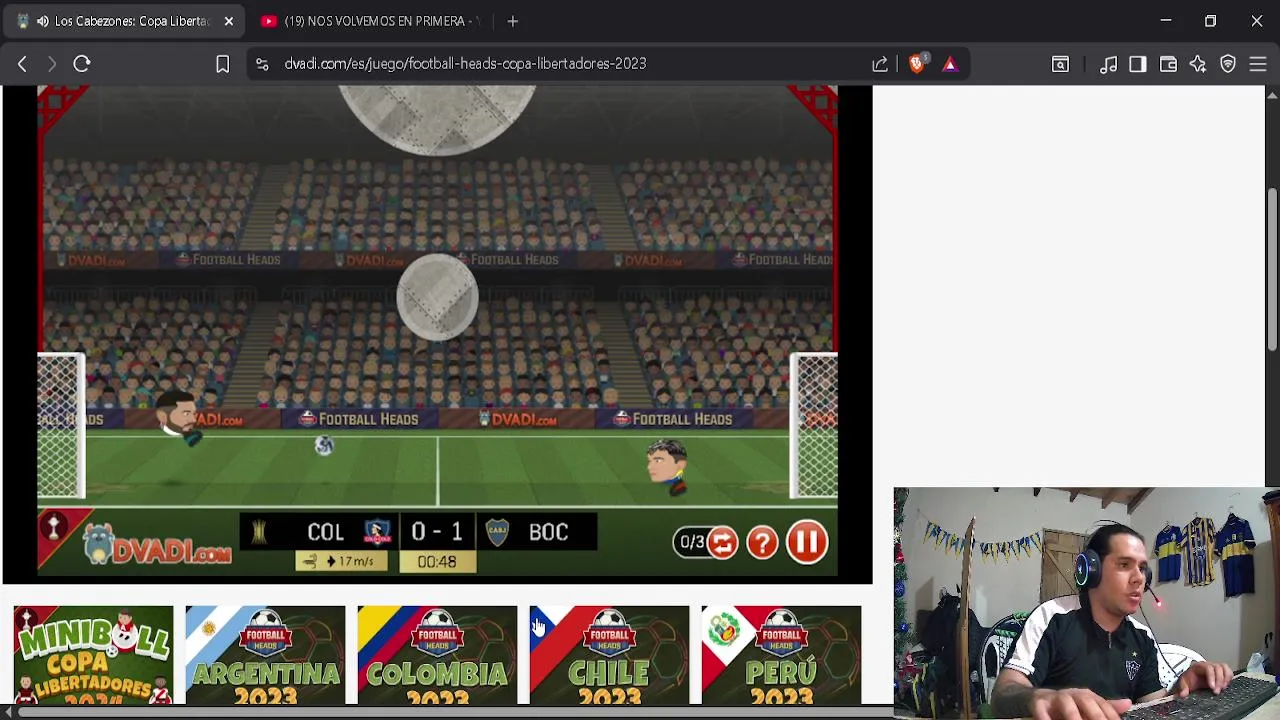Open site information icon in address bar
Image resolution: width=1280 pixels, height=720 pixels.
coord(262,63)
